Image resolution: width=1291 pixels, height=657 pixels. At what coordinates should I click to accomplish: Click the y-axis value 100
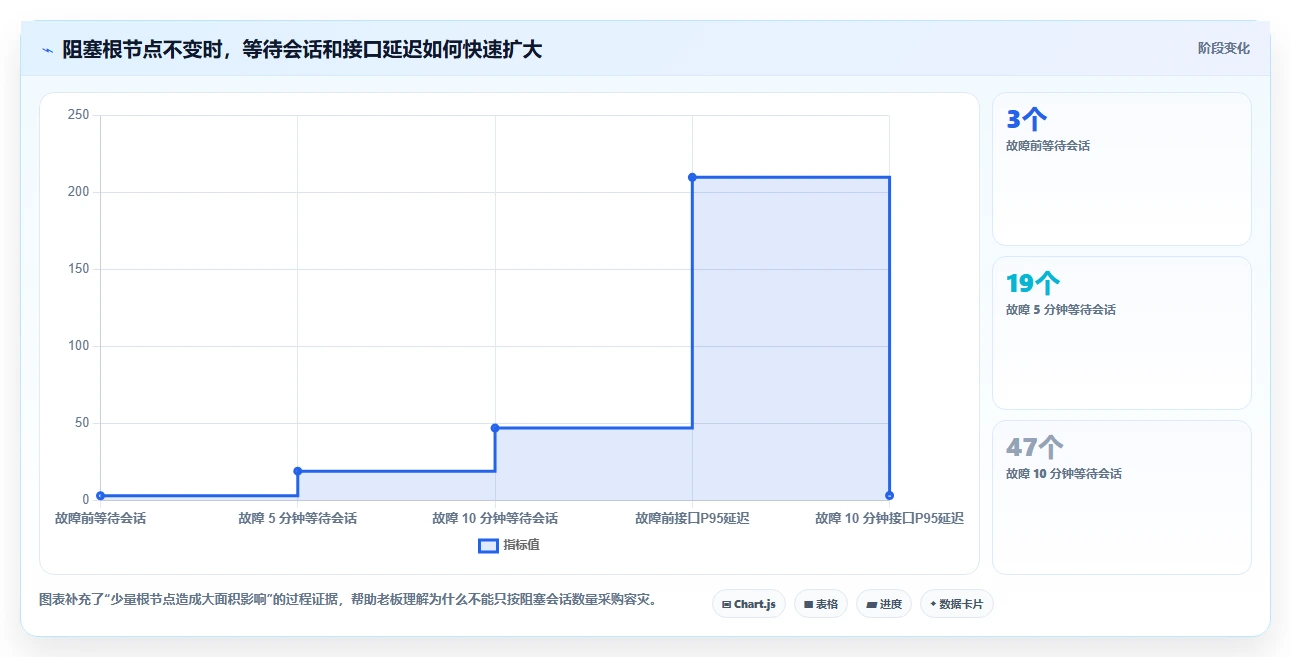[79, 346]
